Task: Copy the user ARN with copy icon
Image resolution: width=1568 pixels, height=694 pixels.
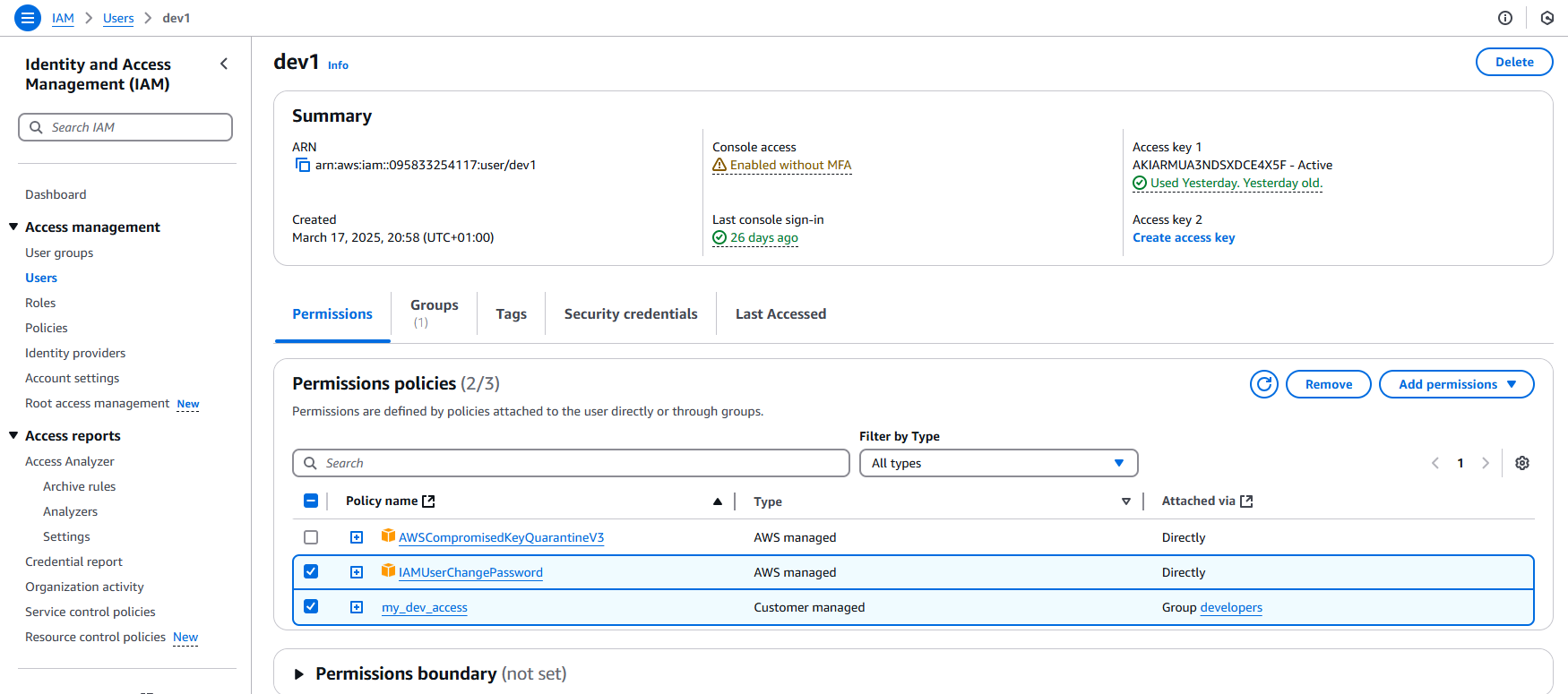Action: click(303, 165)
